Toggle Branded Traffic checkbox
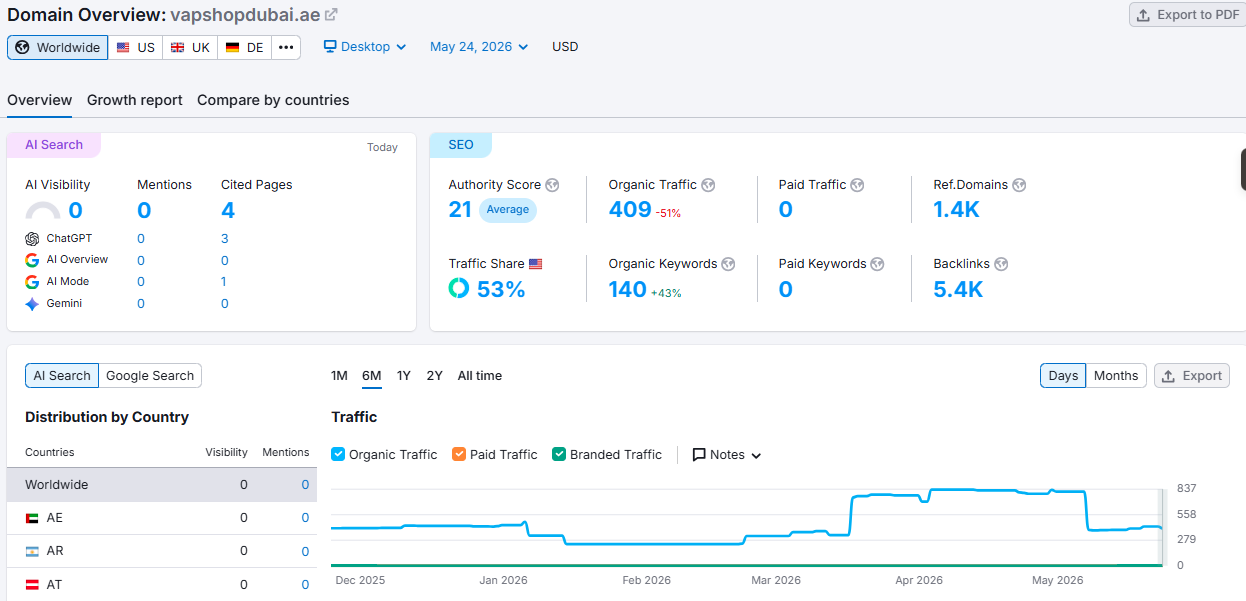 pos(559,454)
